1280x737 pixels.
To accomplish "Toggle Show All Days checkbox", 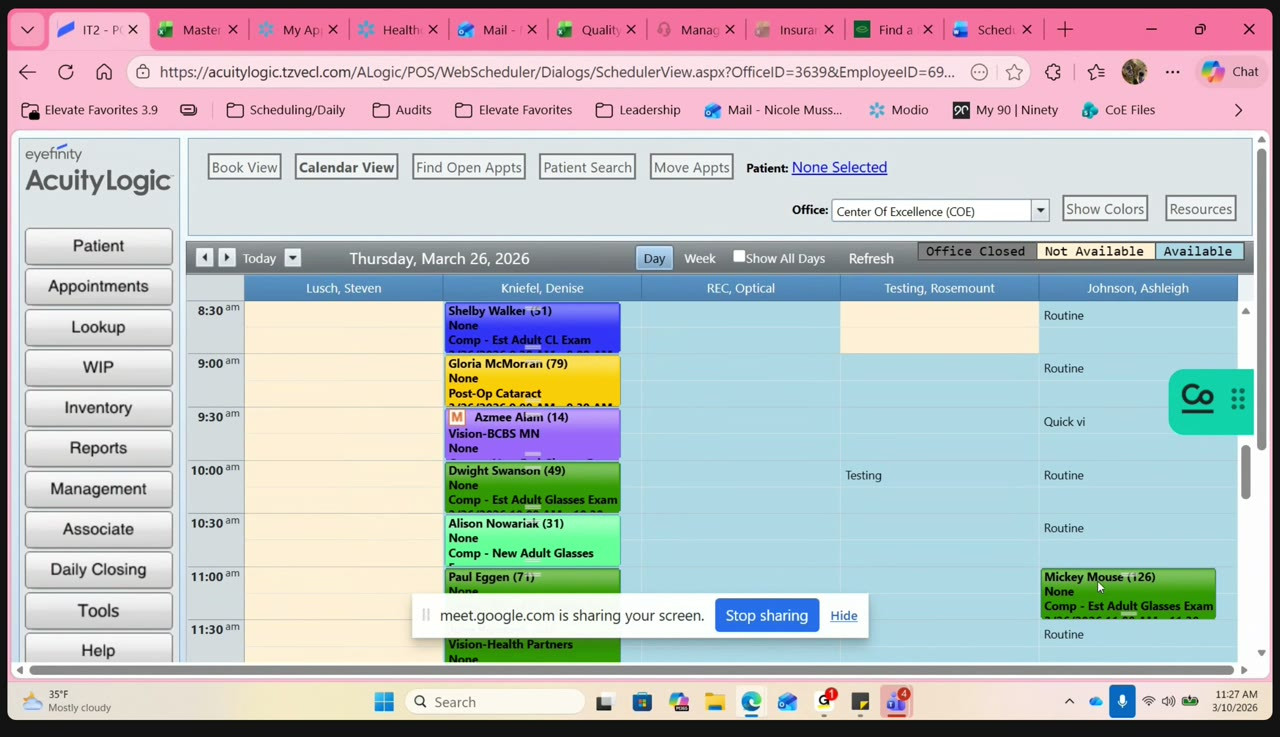I will pos(739,257).
